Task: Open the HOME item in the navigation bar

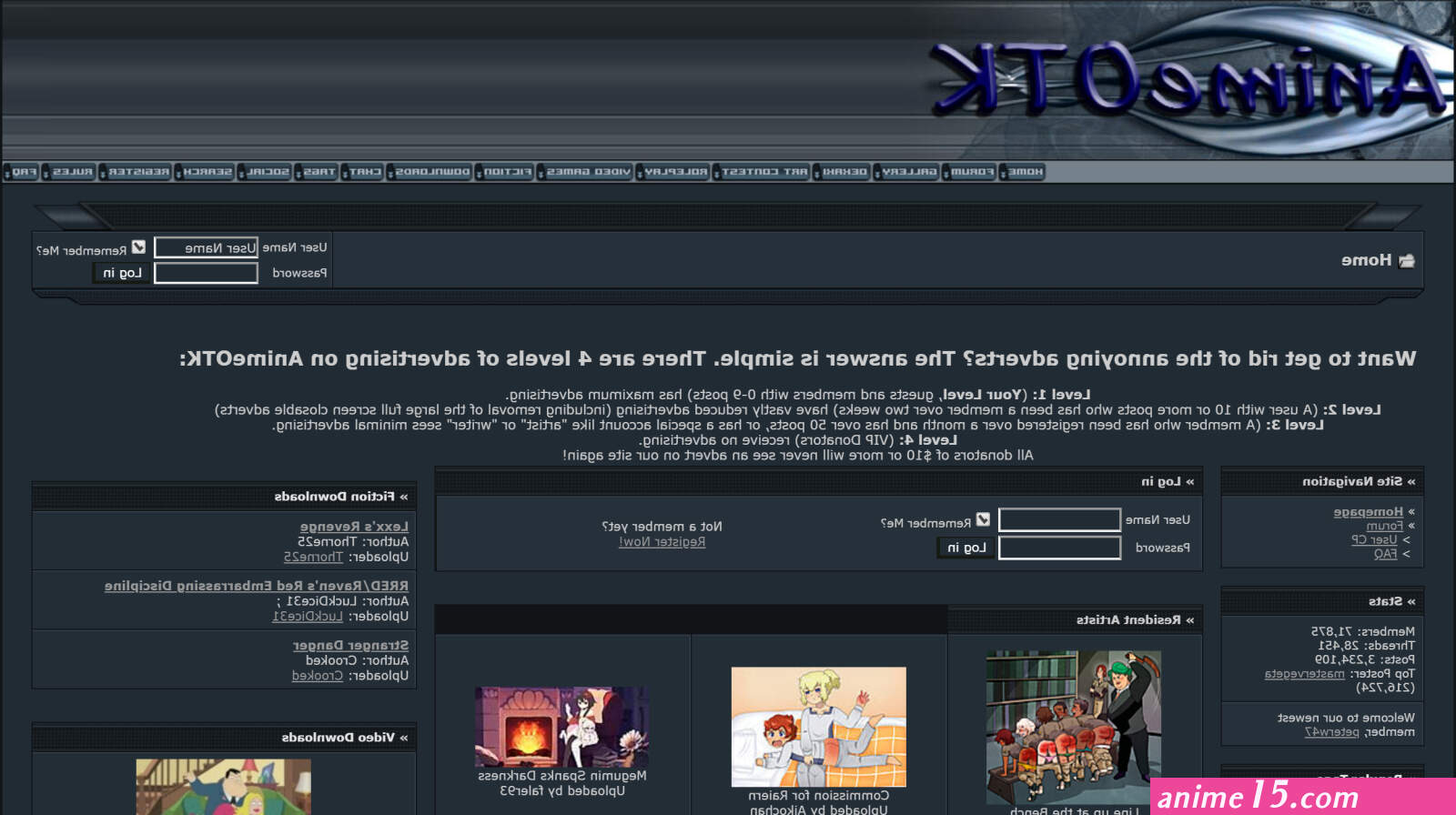Action: tap(1022, 172)
